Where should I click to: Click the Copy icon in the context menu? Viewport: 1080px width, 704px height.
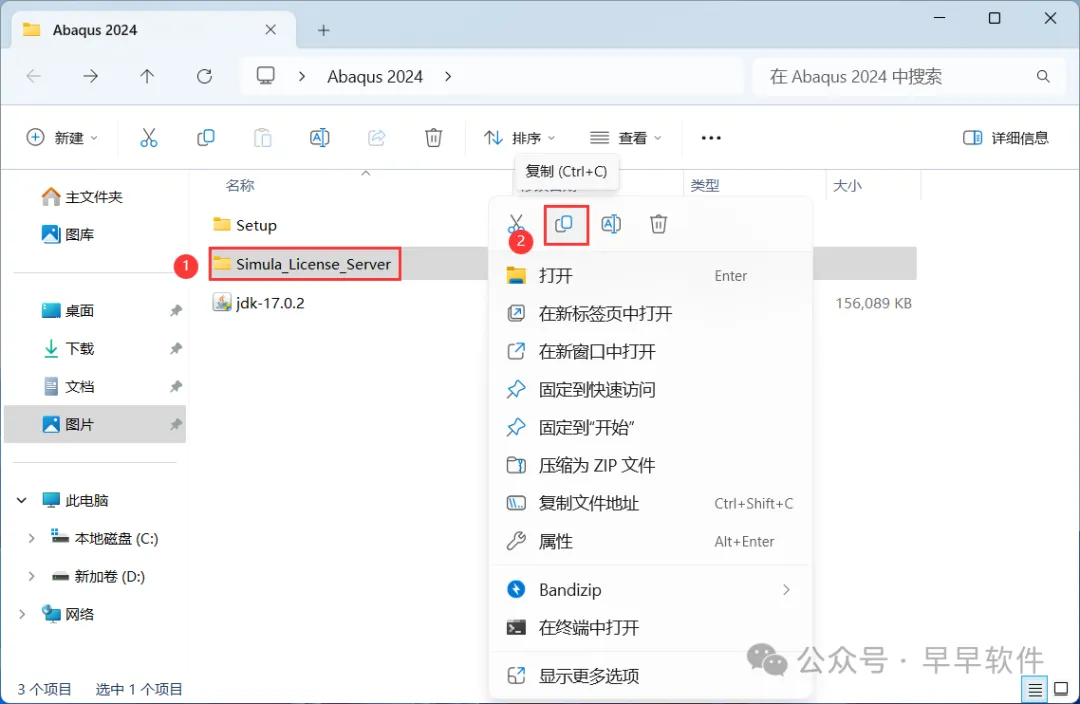click(564, 224)
